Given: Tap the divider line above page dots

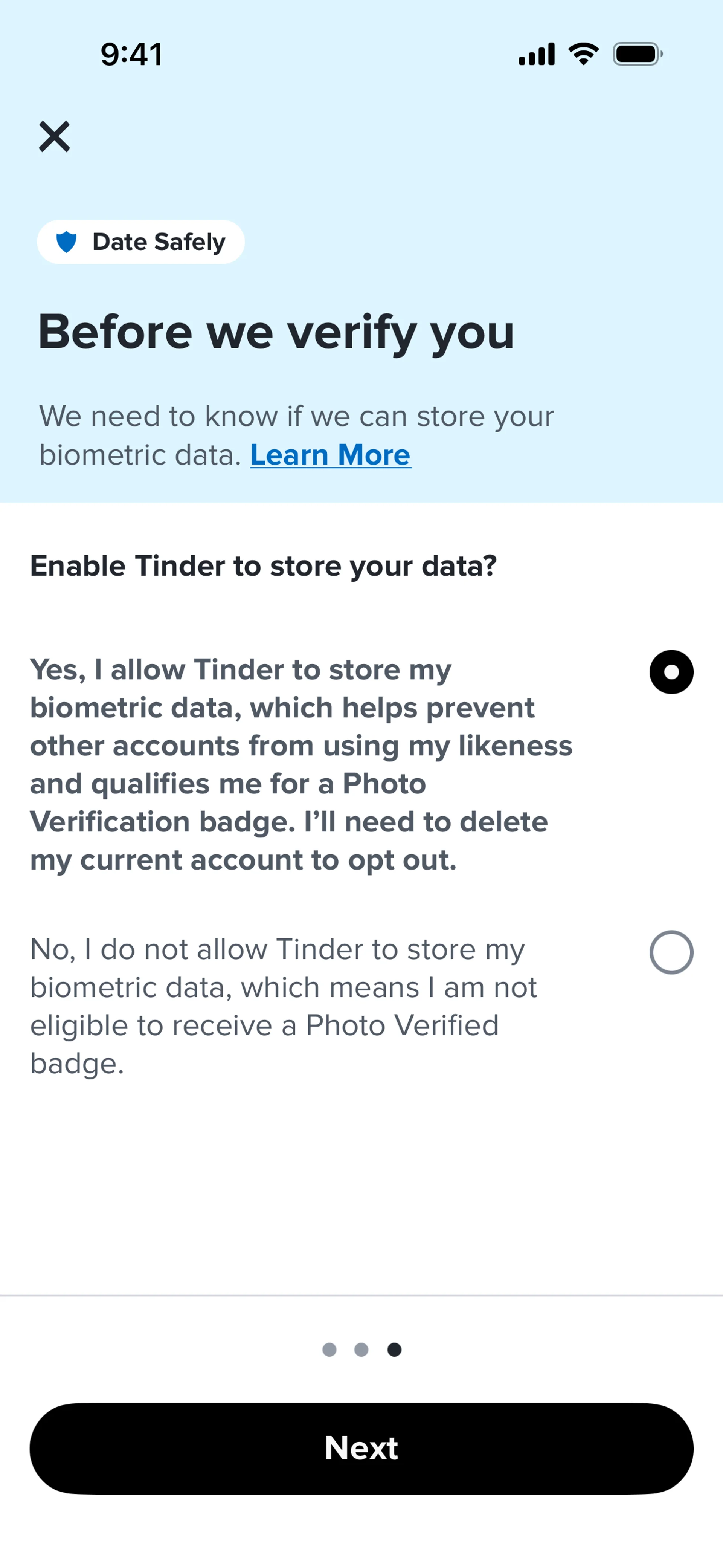Looking at the screenshot, I should [x=361, y=1295].
